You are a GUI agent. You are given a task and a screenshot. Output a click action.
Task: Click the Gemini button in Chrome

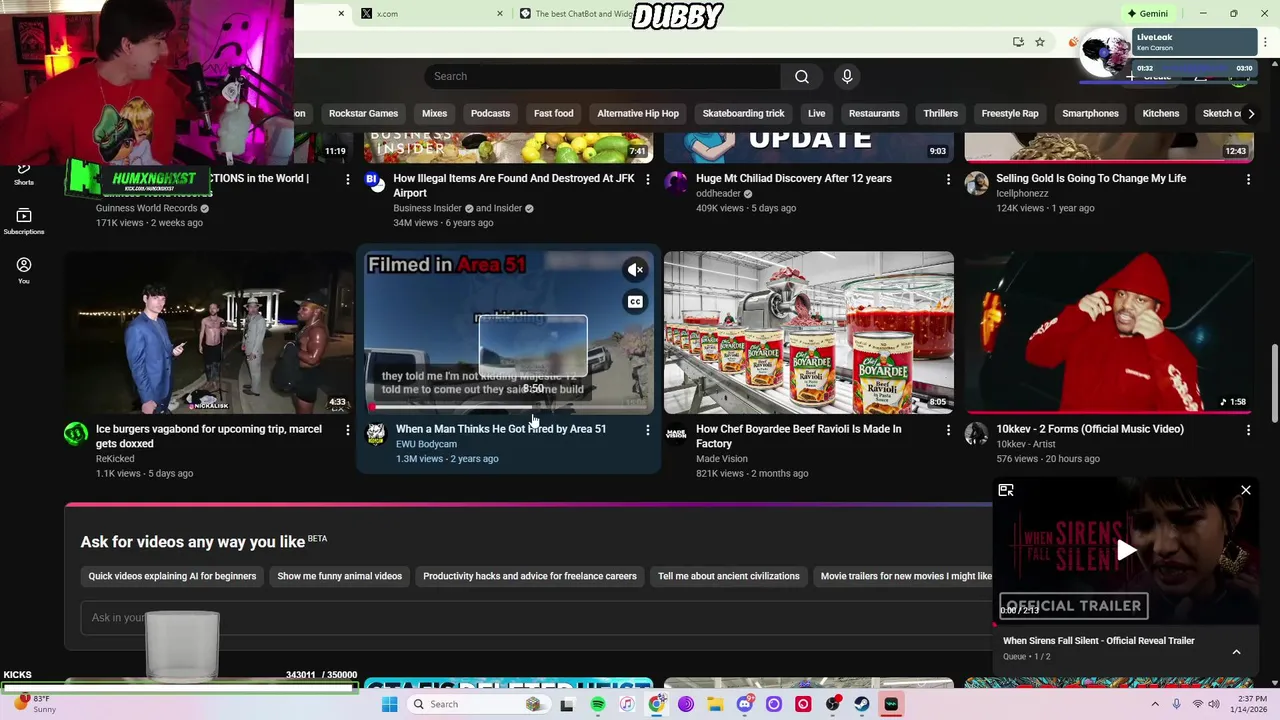1147,13
